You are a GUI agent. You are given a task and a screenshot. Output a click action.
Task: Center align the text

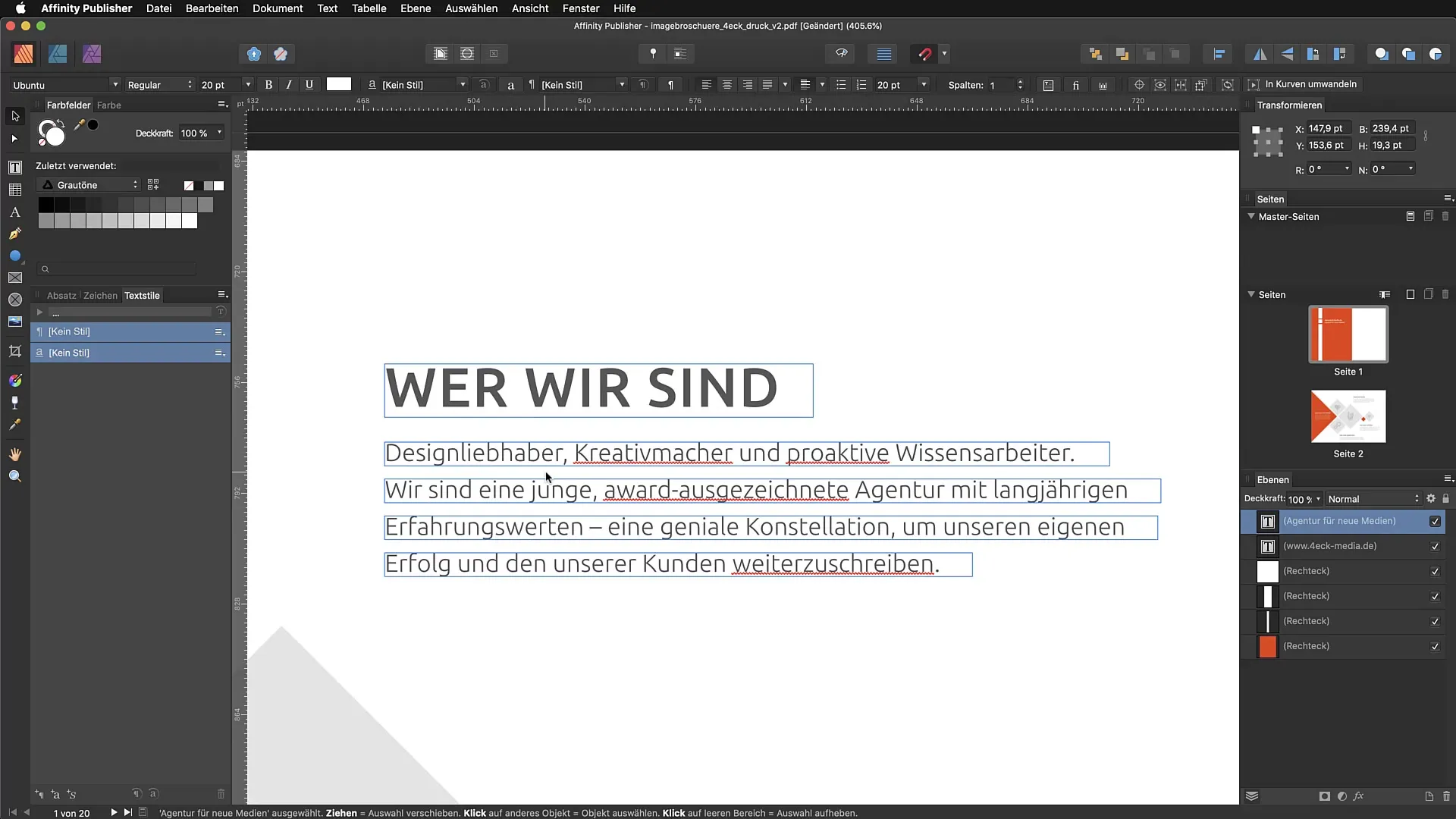click(x=726, y=85)
